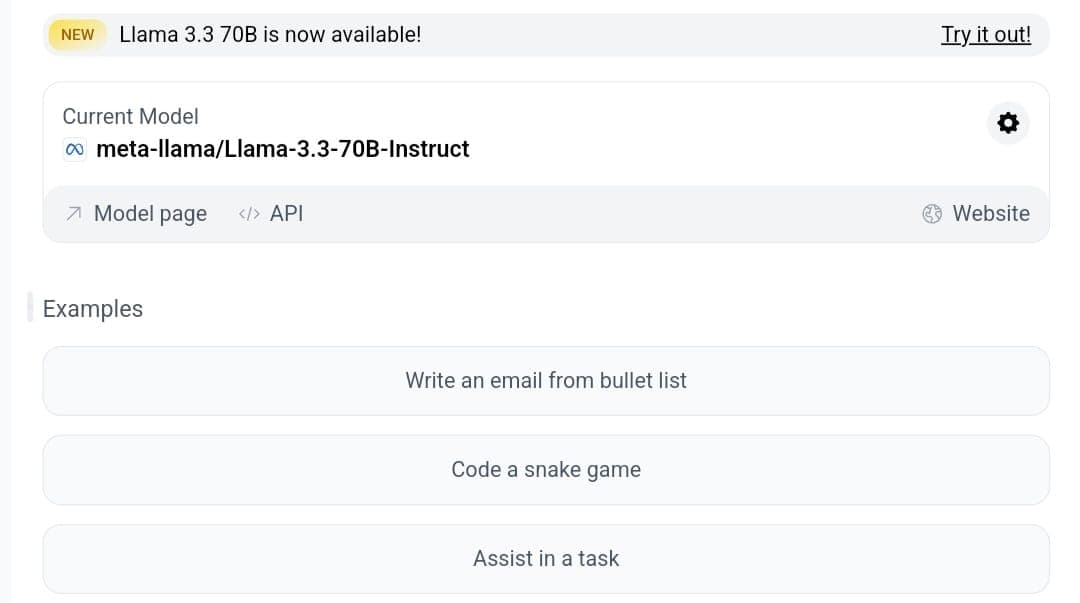Open the API link
Viewport: 1080px width, 603px height.
click(285, 213)
